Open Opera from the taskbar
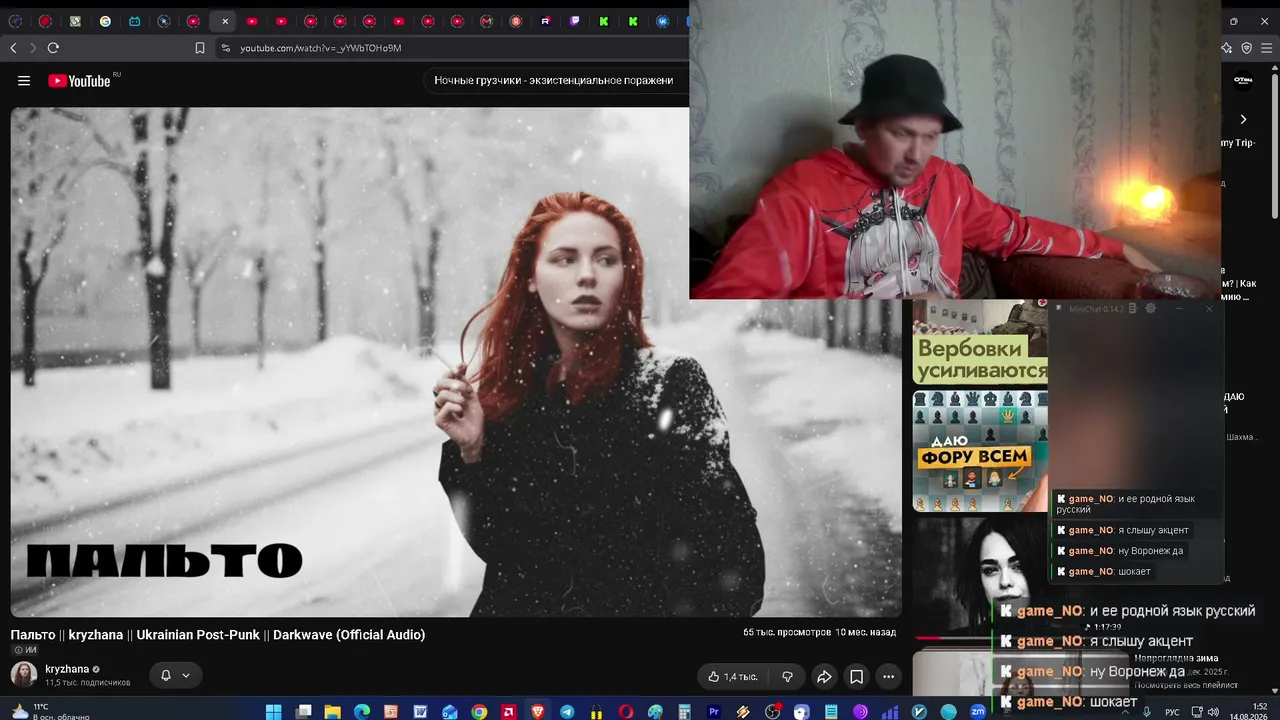Image resolution: width=1280 pixels, height=720 pixels. 626,712
